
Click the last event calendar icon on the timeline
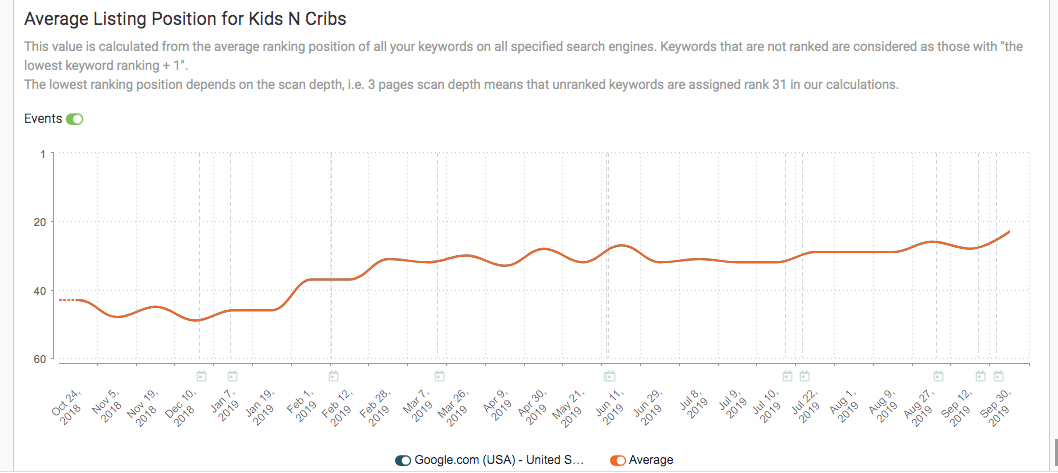coord(998,376)
